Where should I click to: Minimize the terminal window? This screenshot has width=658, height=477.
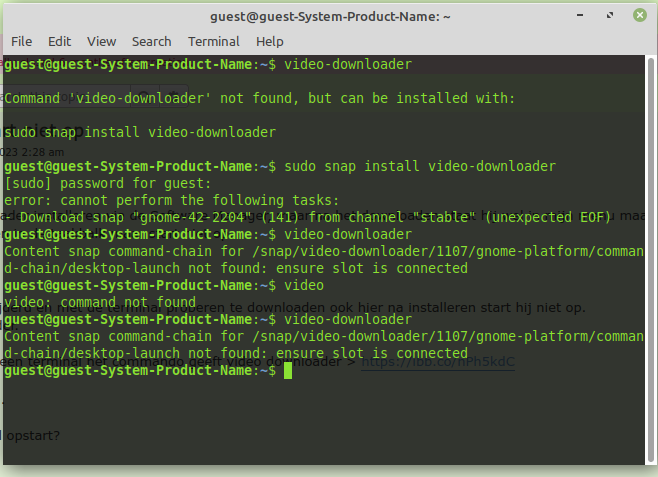(580, 16)
